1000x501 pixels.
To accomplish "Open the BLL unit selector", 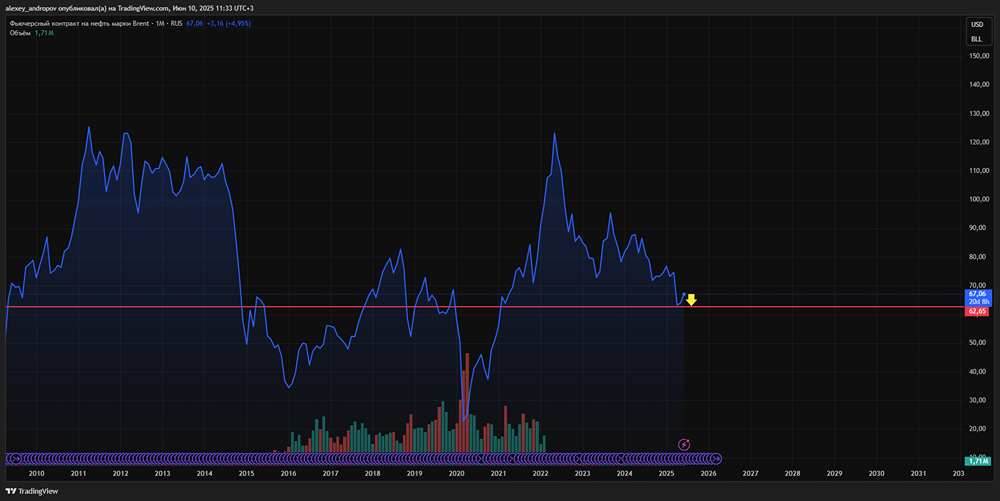I will coord(977,39).
